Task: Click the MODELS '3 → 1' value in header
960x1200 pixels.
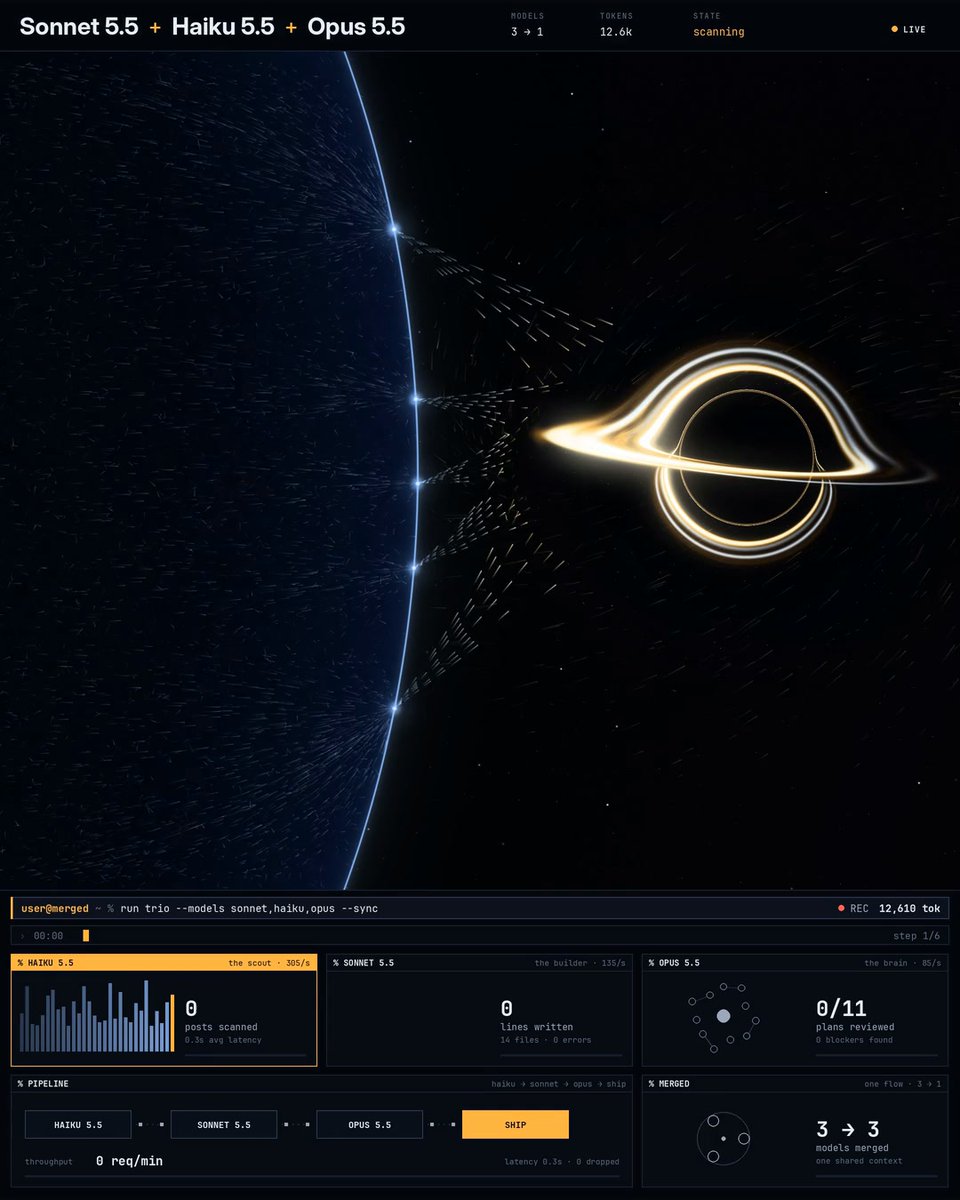Action: [x=527, y=32]
